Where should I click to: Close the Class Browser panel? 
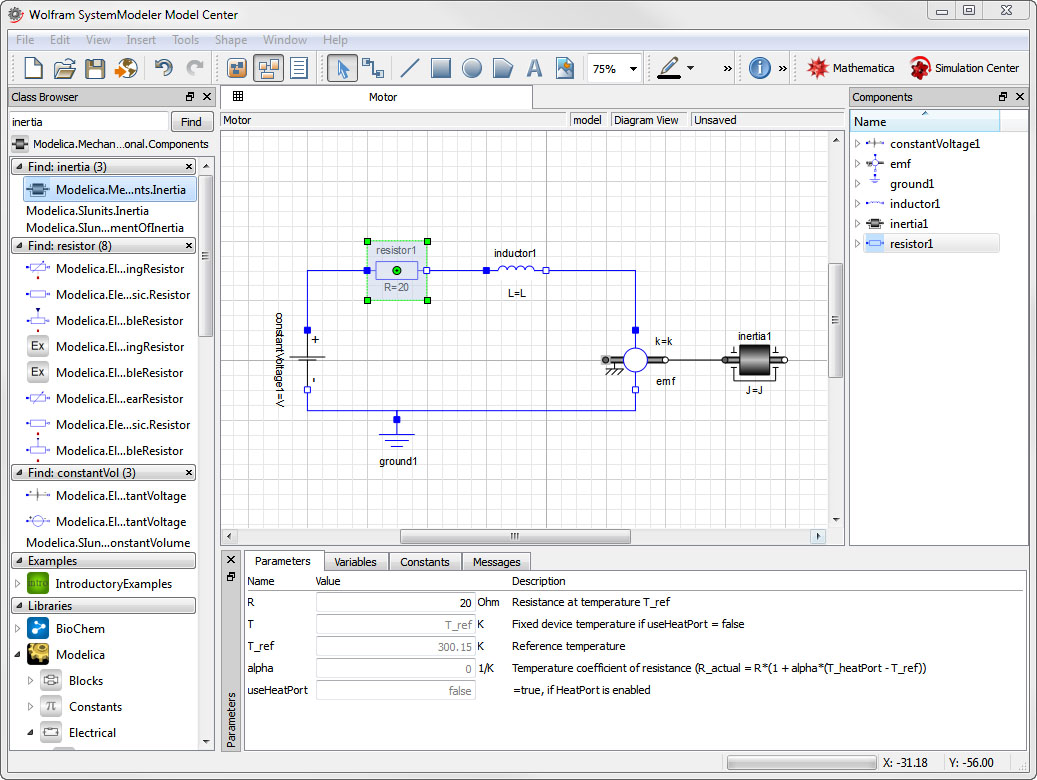[207, 97]
